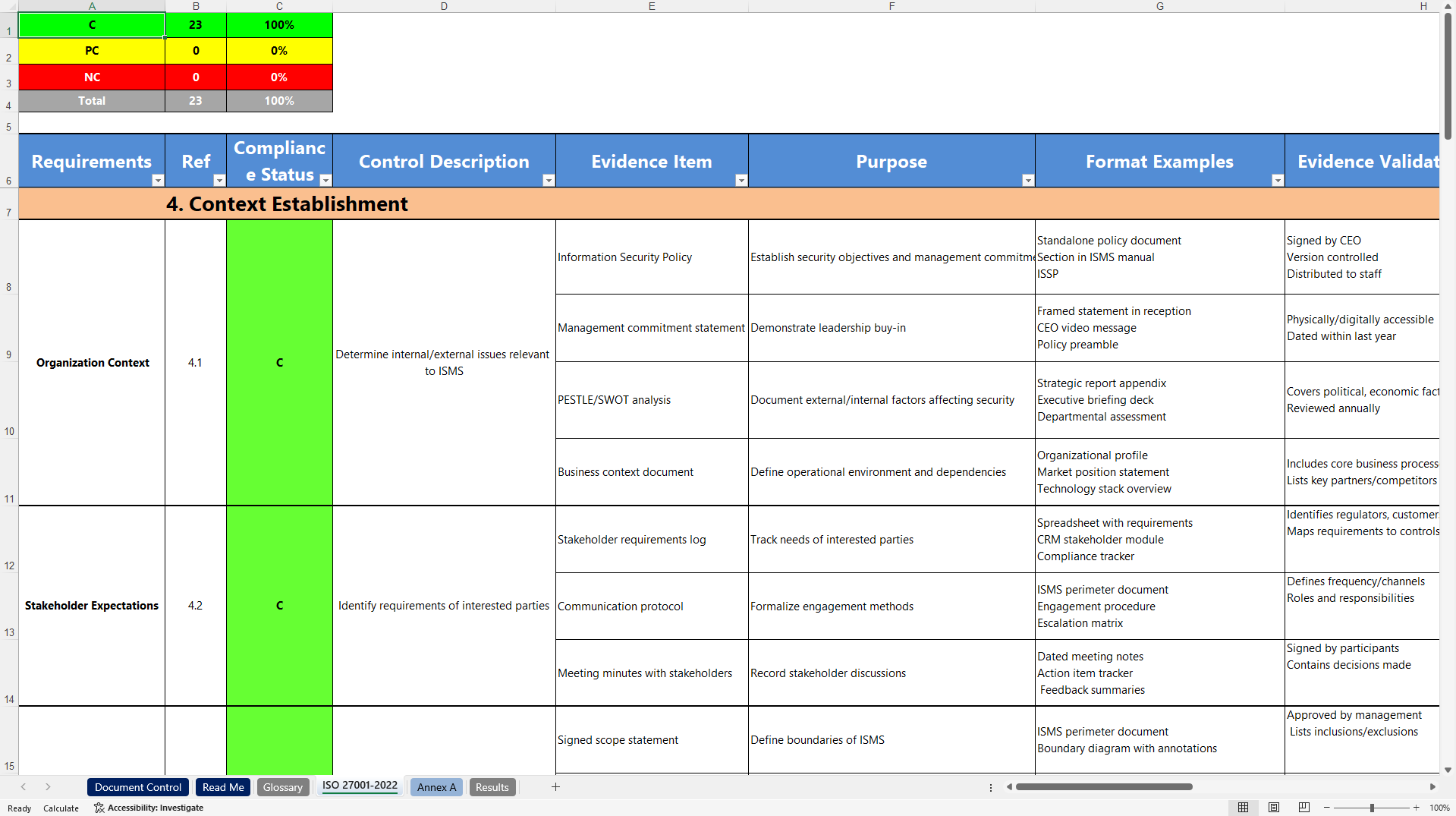Open the Glossary sheet tab
The width and height of the screenshot is (1456, 816).
point(283,787)
